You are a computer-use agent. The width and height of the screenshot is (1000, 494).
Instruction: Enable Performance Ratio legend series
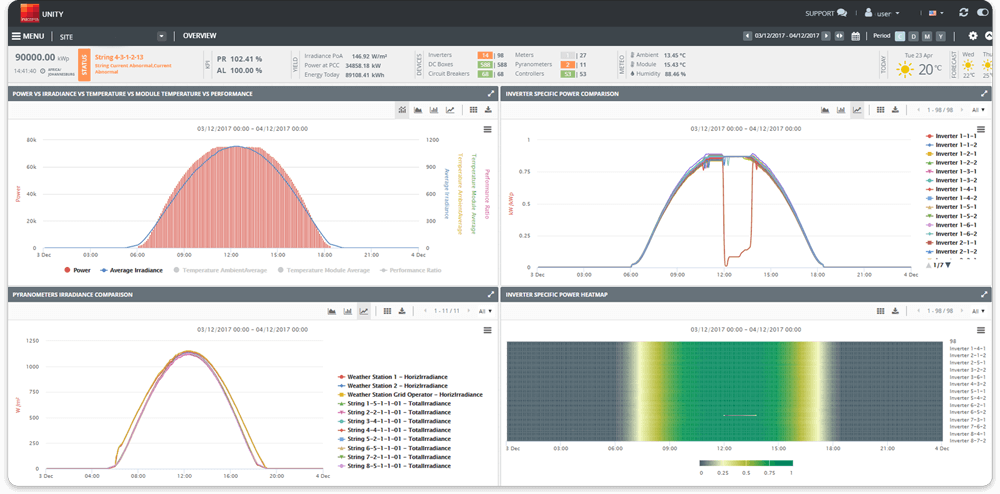(410, 270)
